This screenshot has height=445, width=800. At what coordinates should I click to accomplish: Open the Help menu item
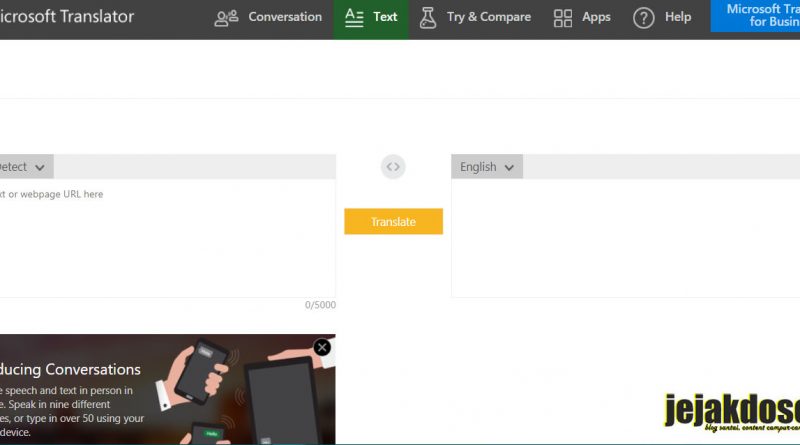[662, 17]
